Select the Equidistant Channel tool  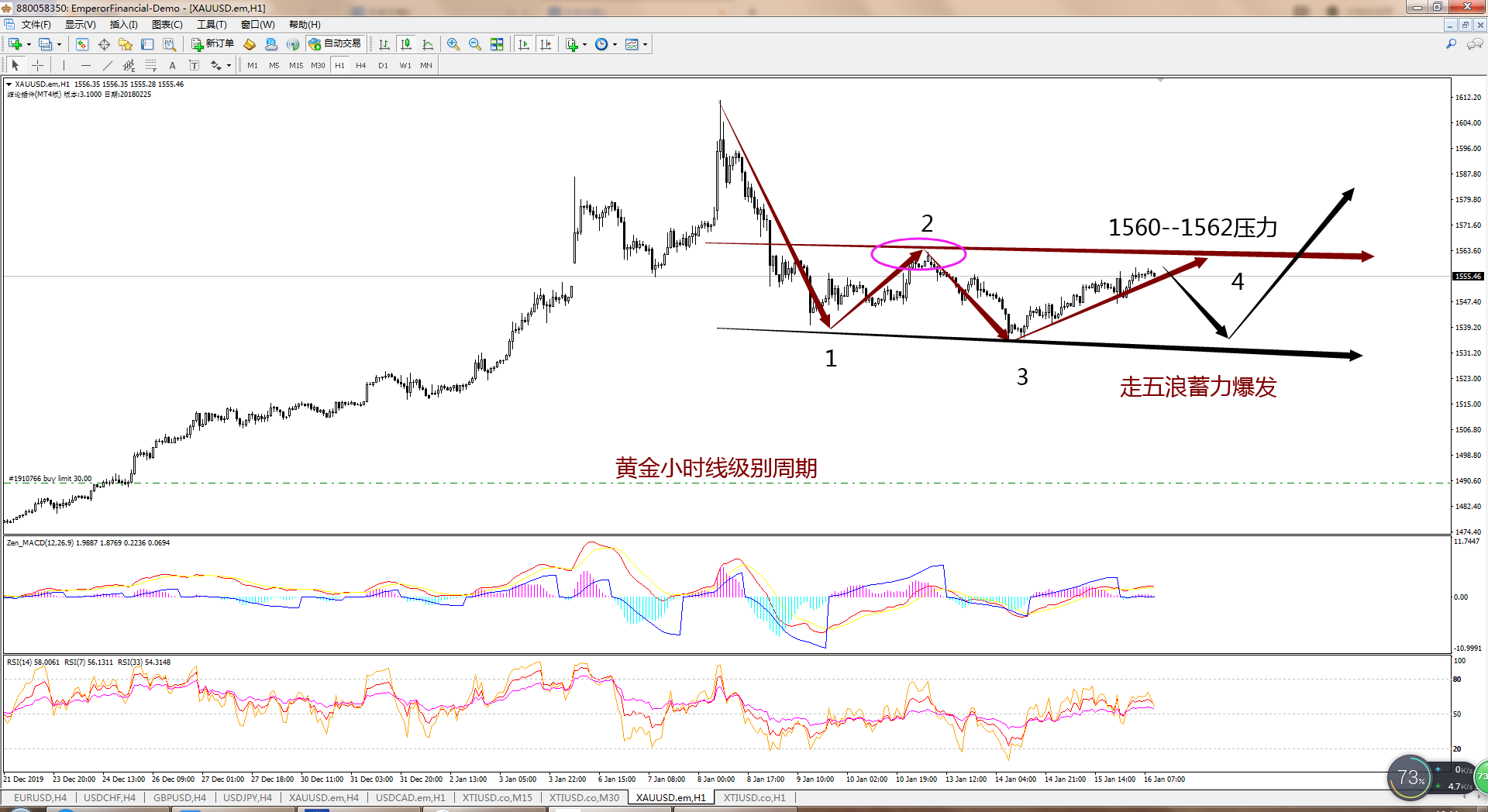pos(129,65)
